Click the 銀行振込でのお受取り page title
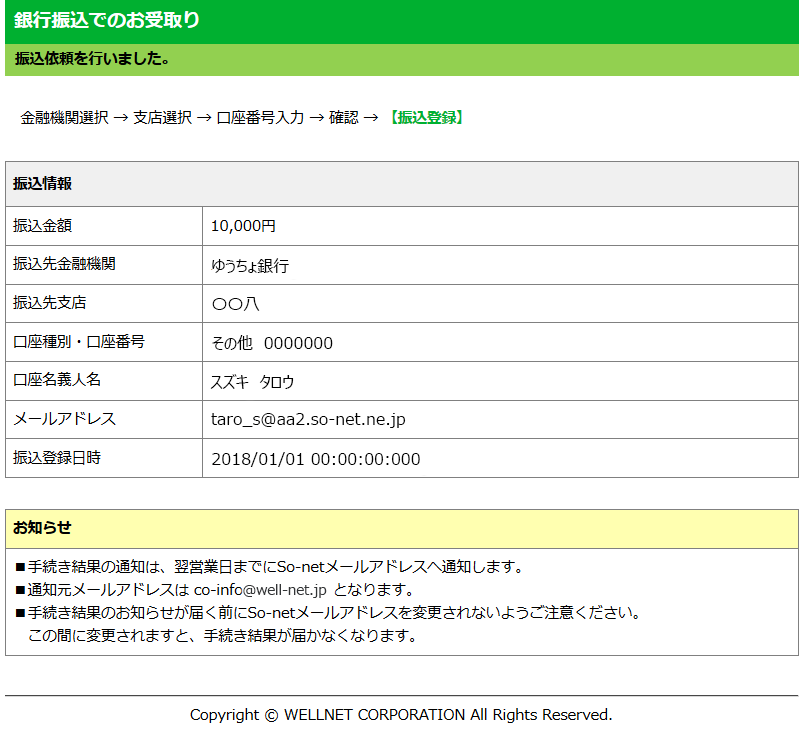Viewport: 803px width, 755px height. tap(107, 20)
